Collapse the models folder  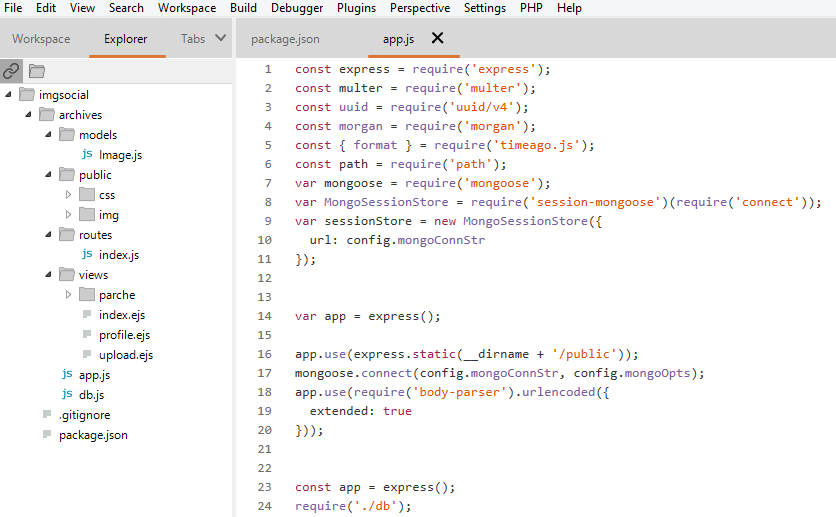pyautogui.click(x=48, y=134)
